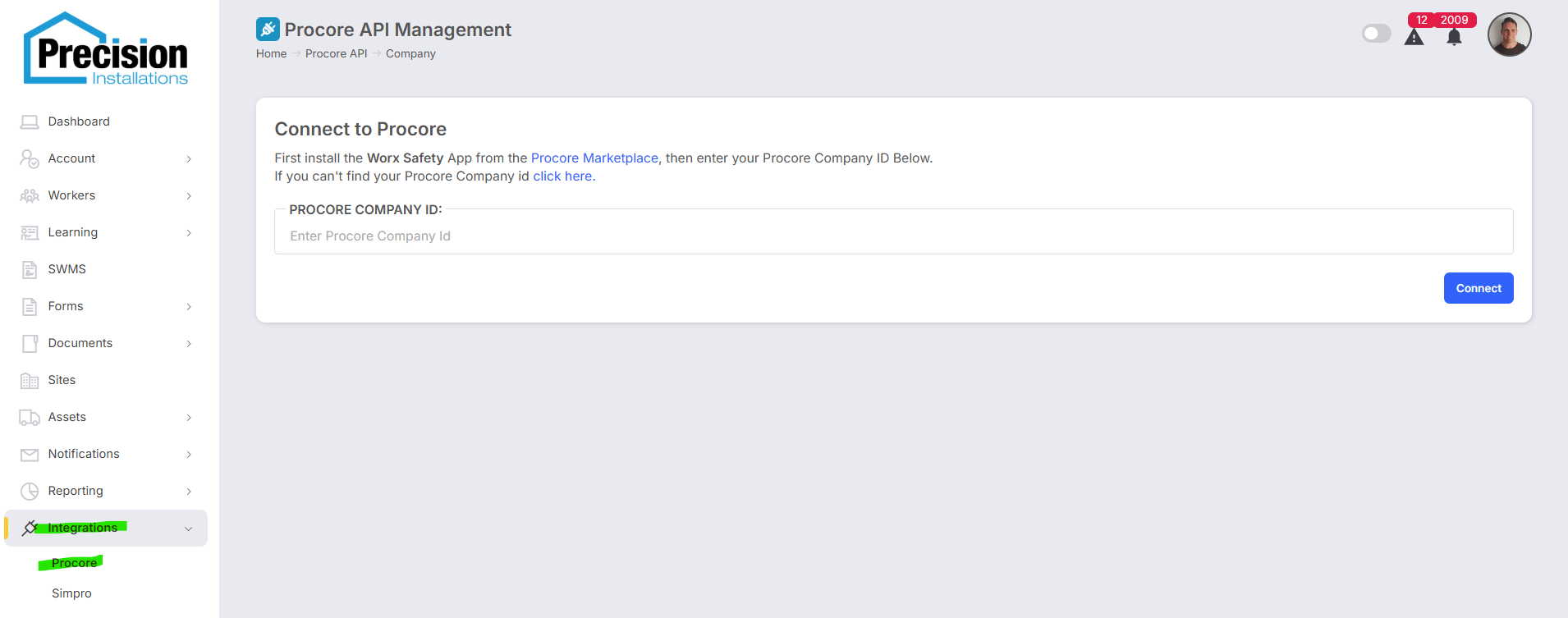This screenshot has height=618, width=1568.
Task: Open the warning alerts triangle icon
Action: click(1414, 37)
